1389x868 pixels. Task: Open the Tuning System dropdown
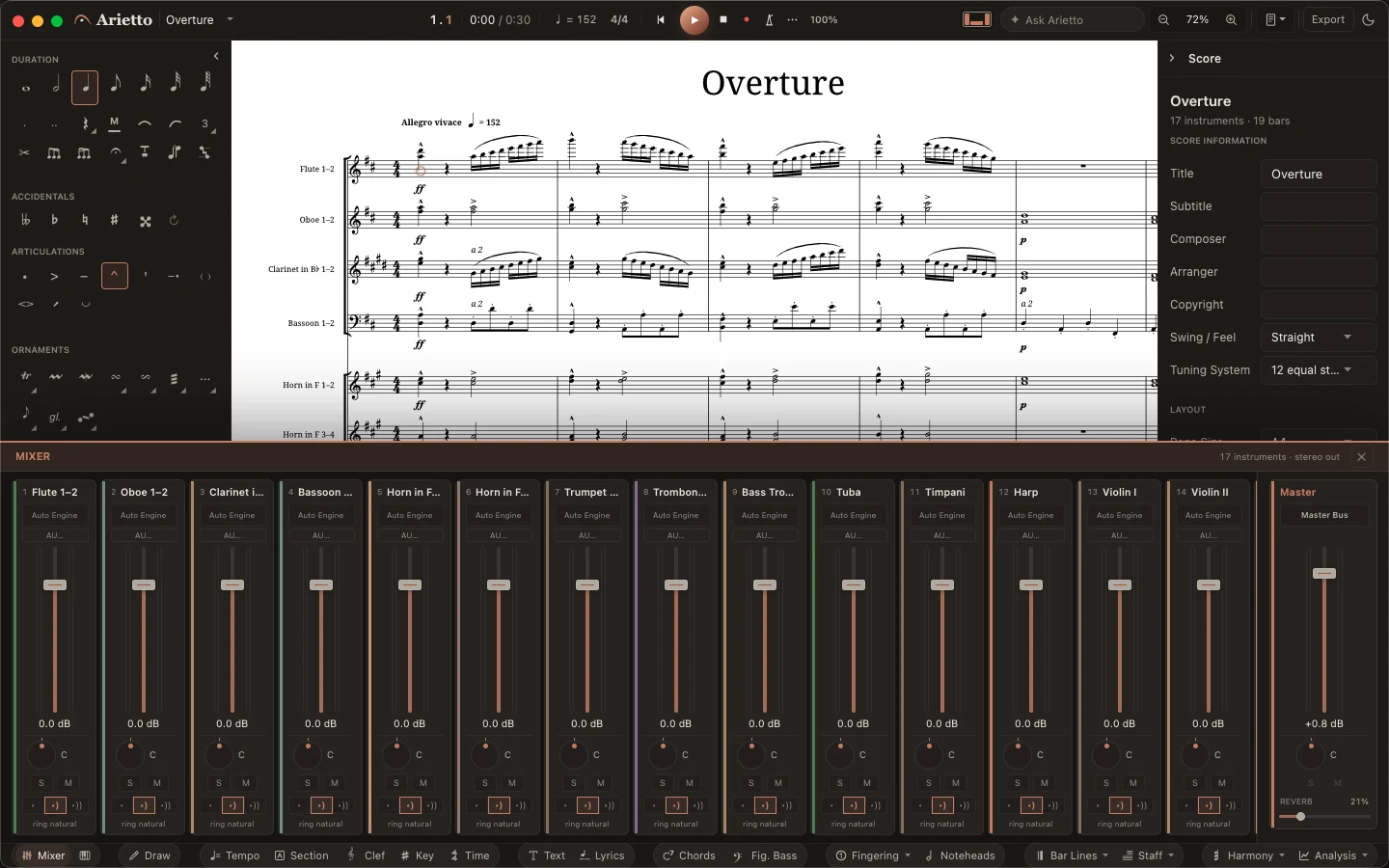point(1318,370)
